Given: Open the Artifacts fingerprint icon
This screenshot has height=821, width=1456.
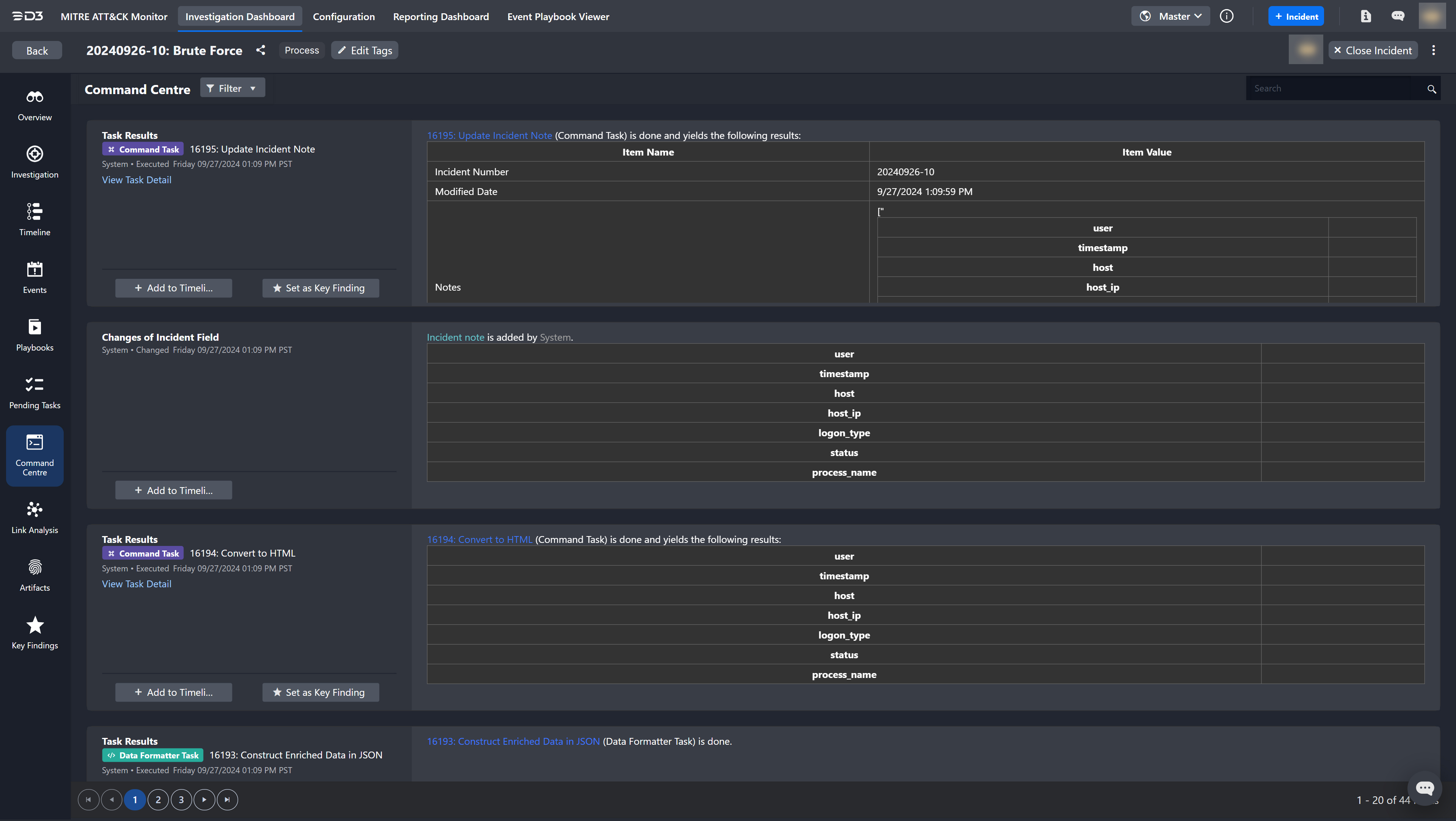Looking at the screenshot, I should click(35, 567).
